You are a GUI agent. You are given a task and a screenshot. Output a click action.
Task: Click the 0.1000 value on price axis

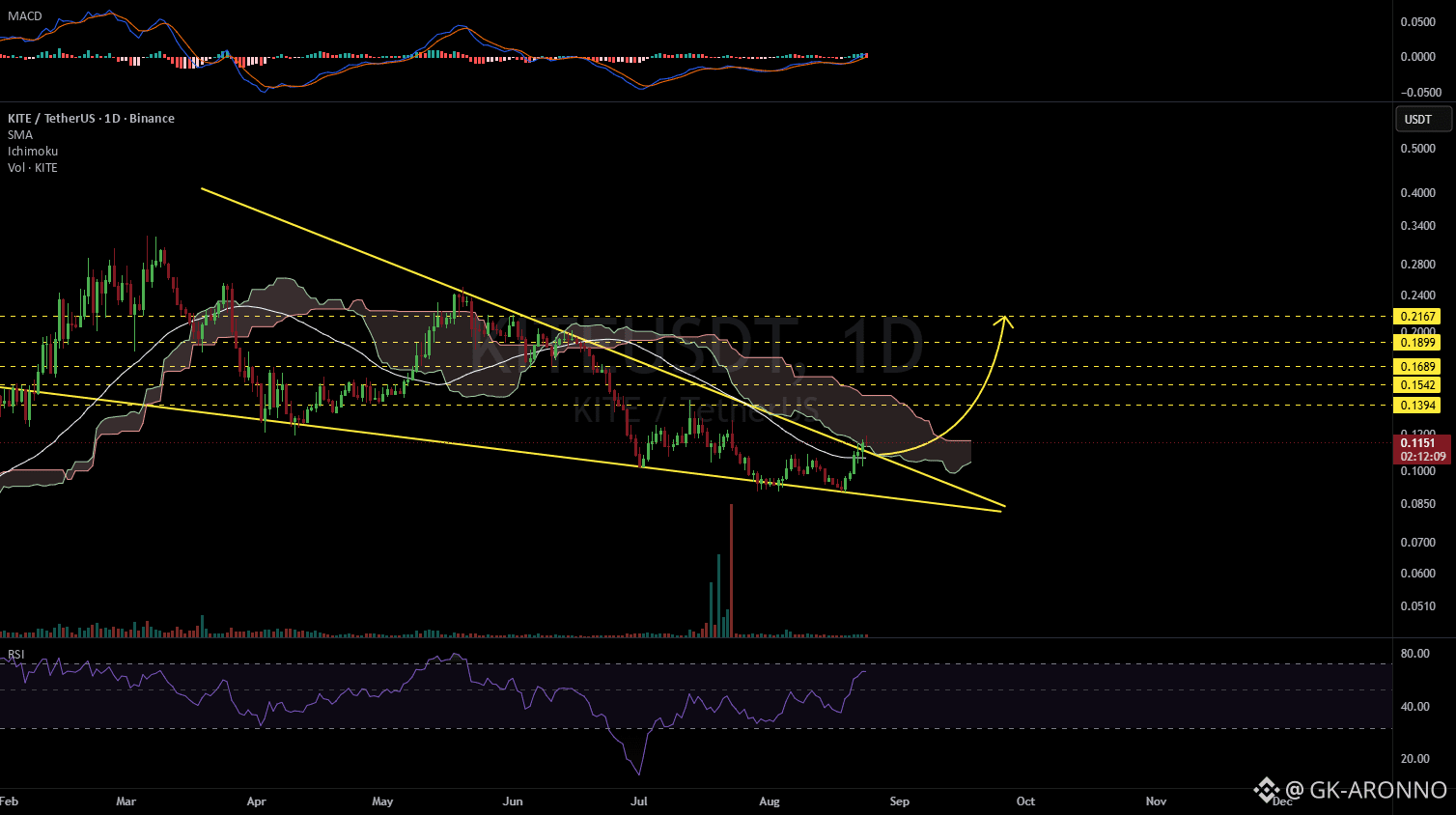tap(1418, 471)
